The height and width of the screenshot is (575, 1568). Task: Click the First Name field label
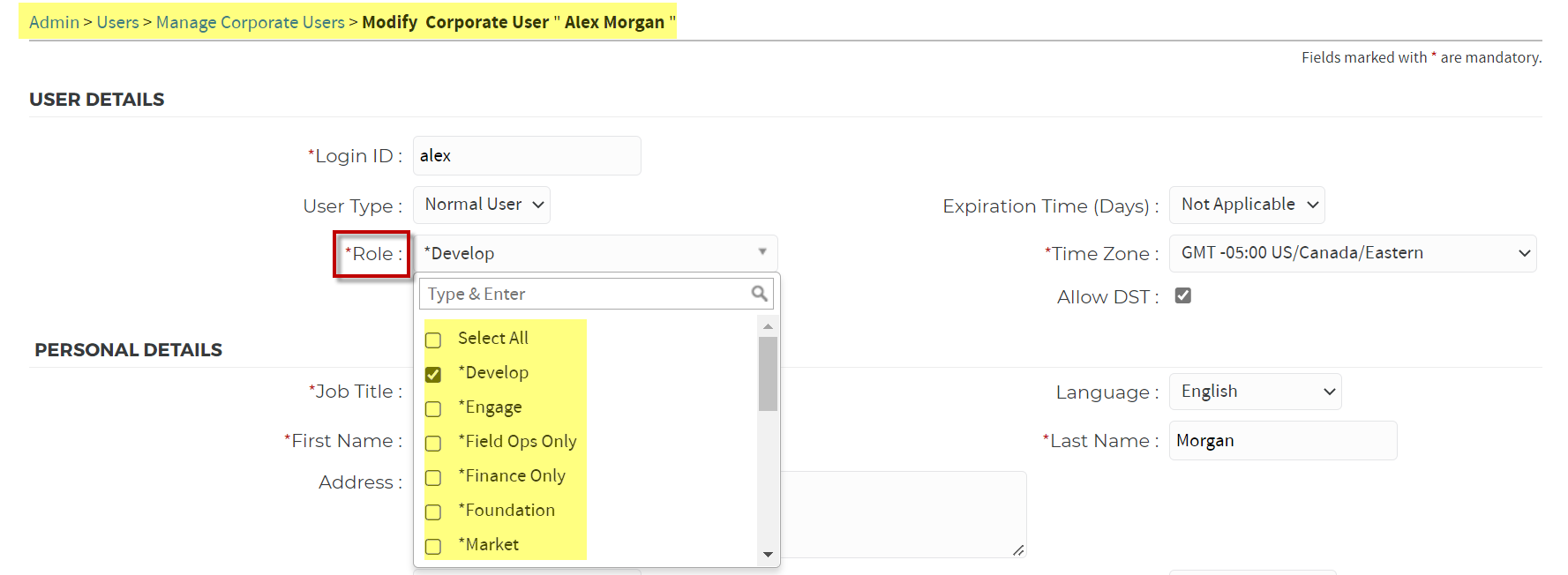(343, 441)
